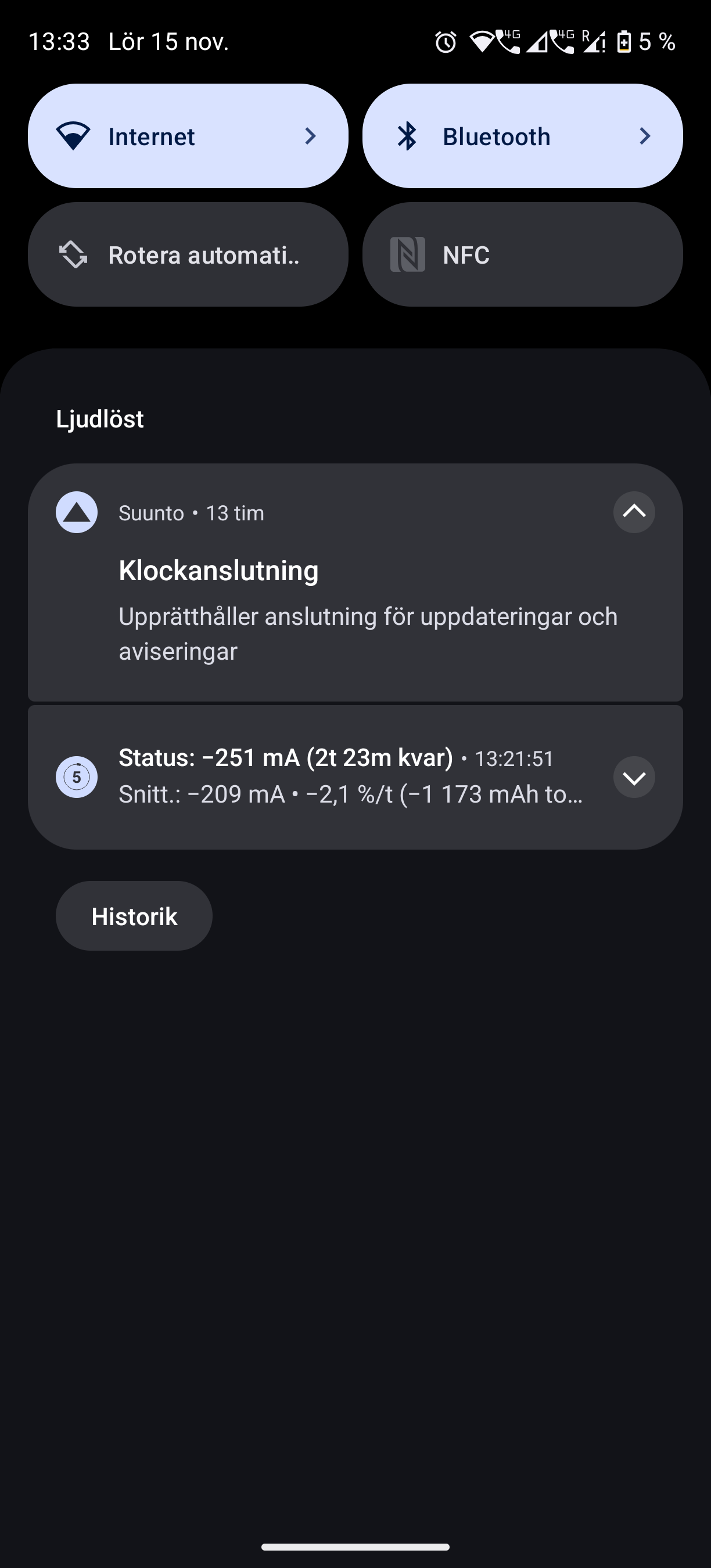Toggle the Bluetooth tile label
This screenshot has height=1568, width=711.
[496, 136]
